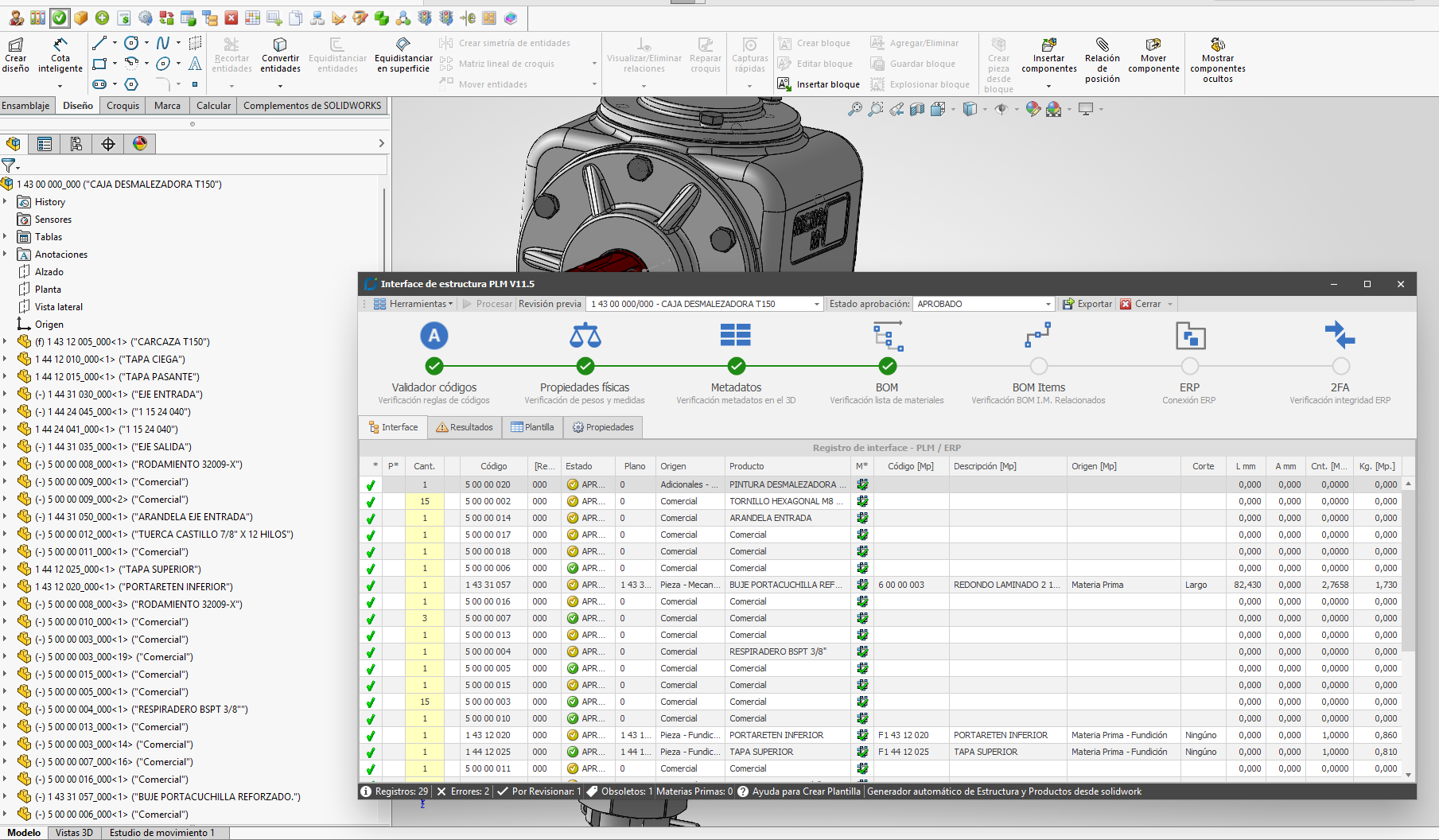Screen dimensions: 1439x840
Task: Click the Cerrar button in PLM toolbar
Action: pyautogui.click(x=1140, y=304)
